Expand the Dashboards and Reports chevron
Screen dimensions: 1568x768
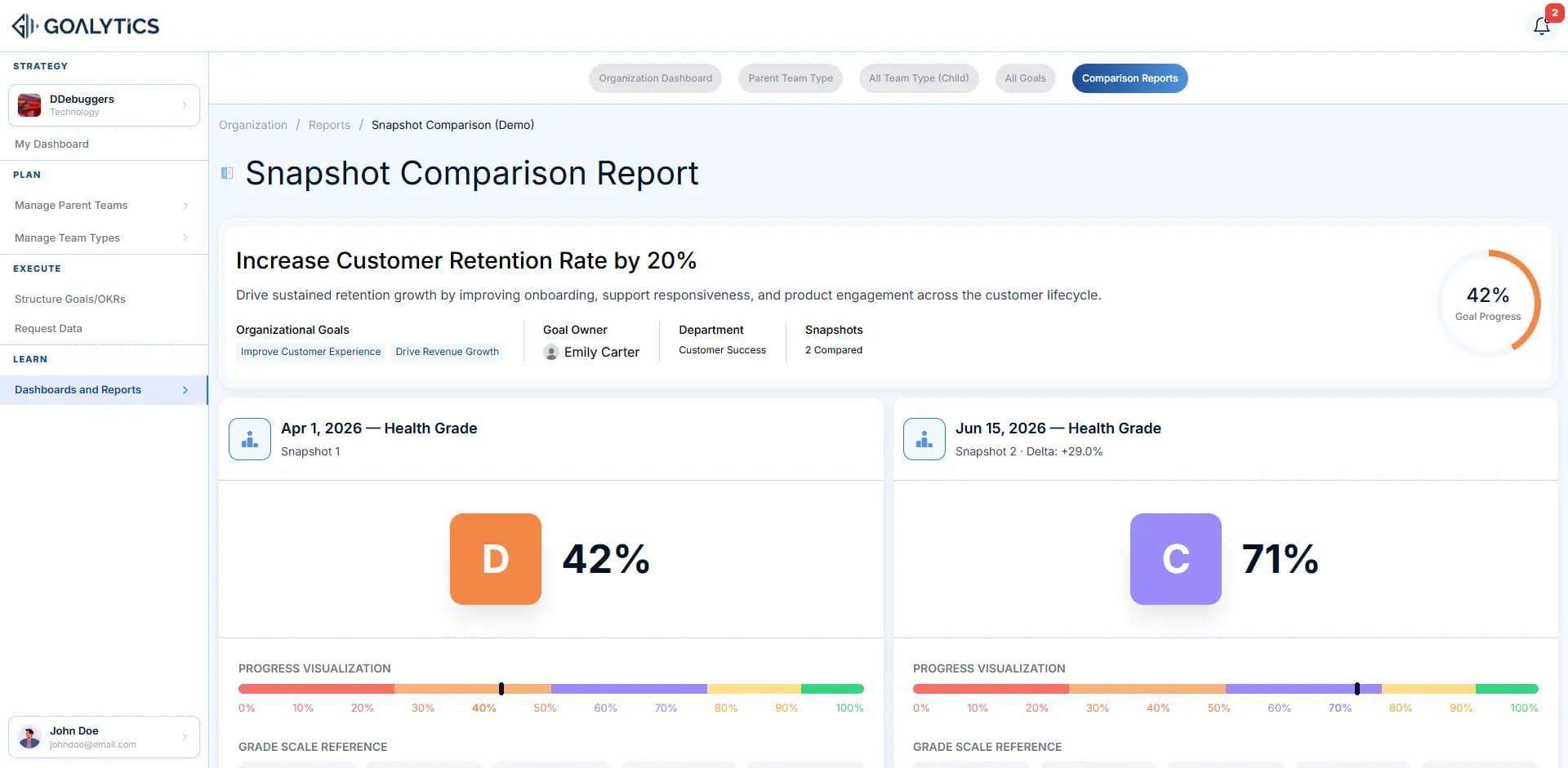tap(185, 390)
